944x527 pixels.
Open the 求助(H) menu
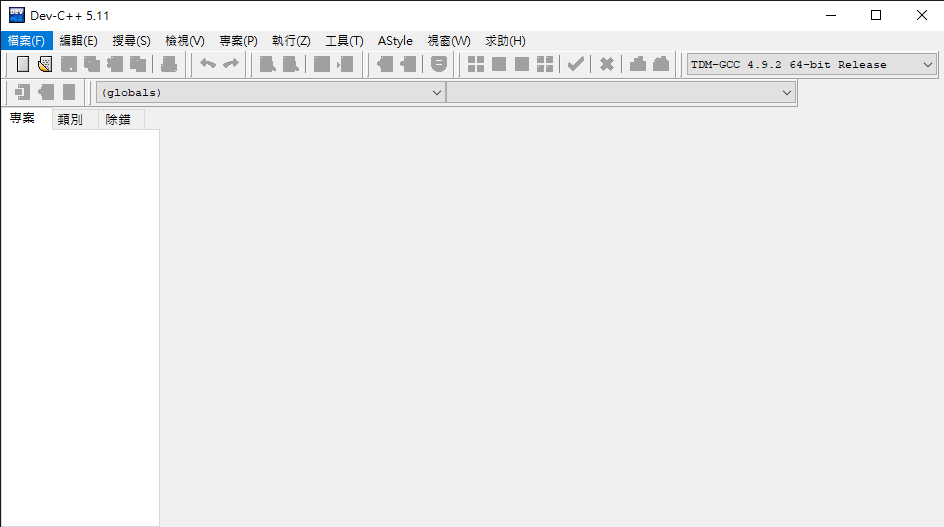pyautogui.click(x=505, y=40)
